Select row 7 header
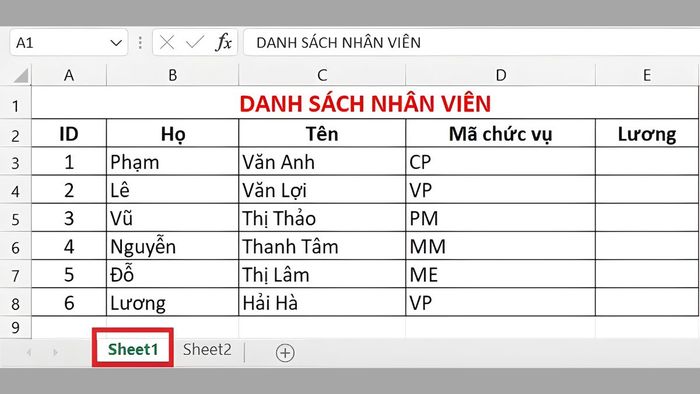The height and width of the screenshot is (394, 700). point(16,274)
